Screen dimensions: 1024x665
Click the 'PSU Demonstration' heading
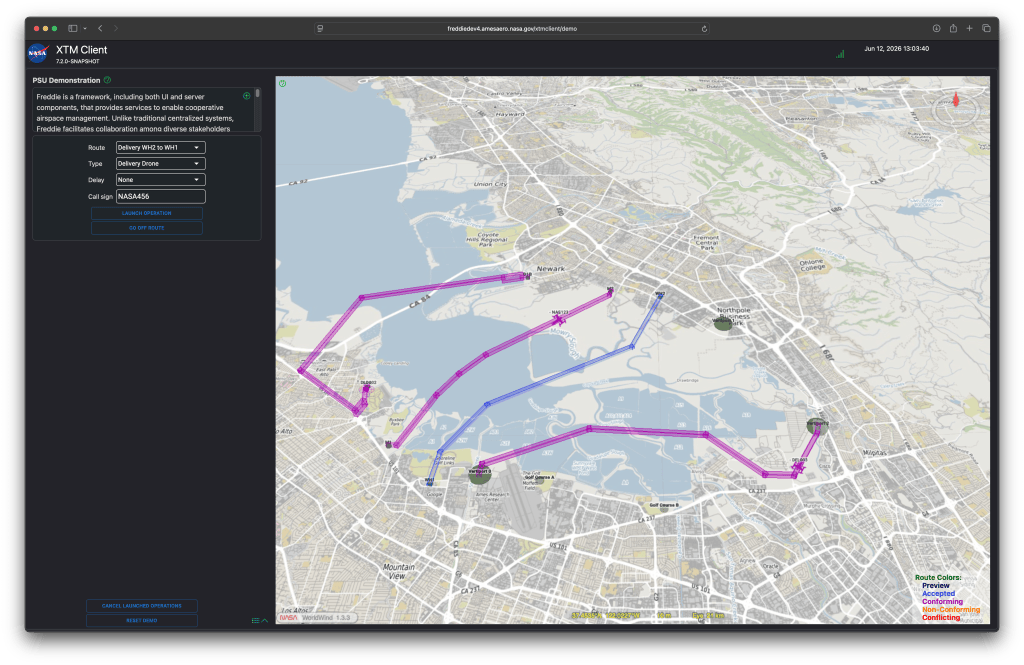point(67,80)
